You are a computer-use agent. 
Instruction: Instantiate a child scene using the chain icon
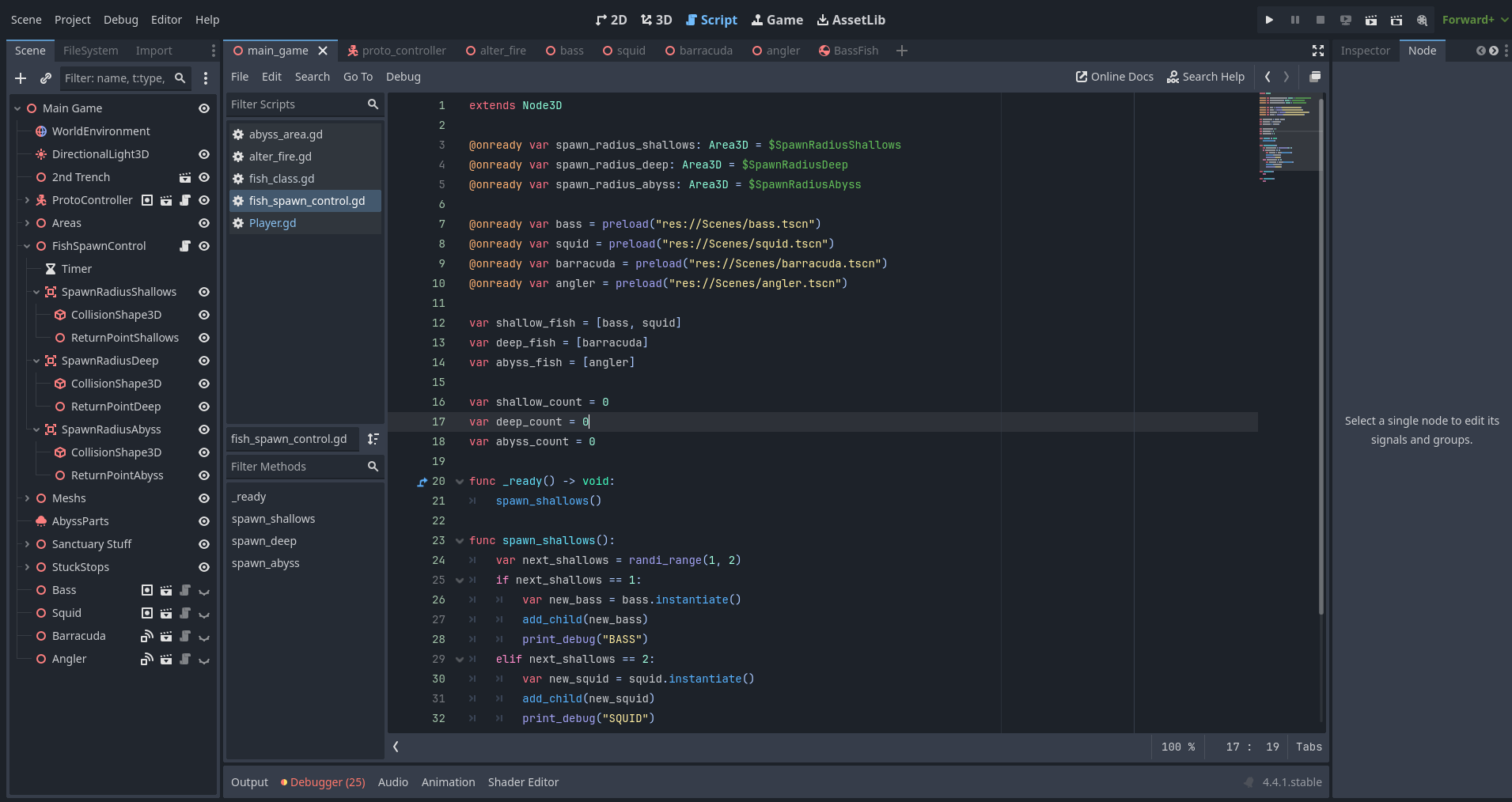tap(45, 78)
